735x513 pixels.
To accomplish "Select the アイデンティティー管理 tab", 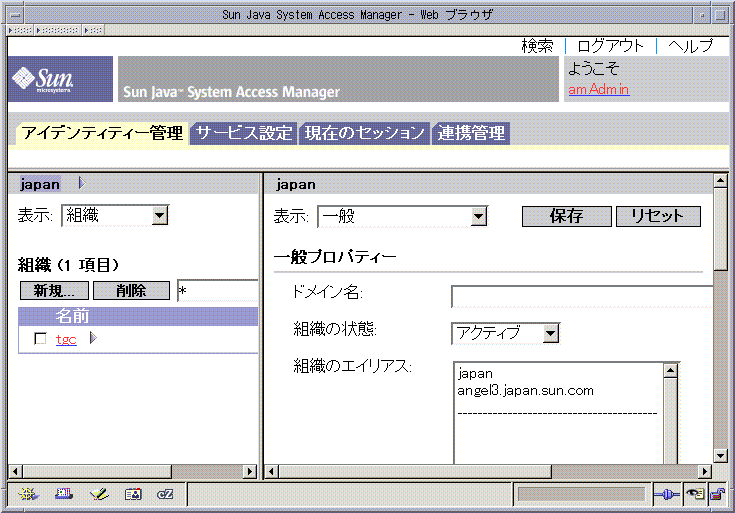I will [102, 133].
